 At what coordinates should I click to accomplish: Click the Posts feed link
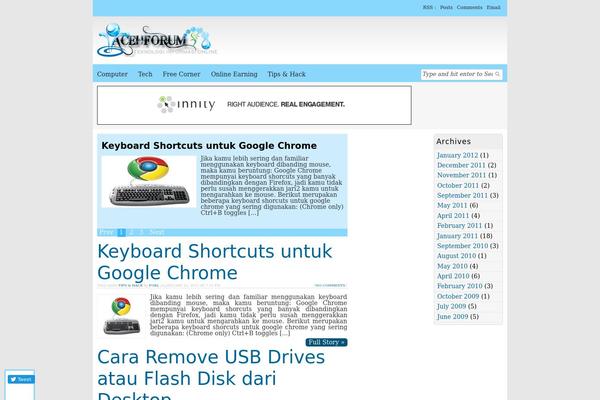pyautogui.click(x=446, y=7)
